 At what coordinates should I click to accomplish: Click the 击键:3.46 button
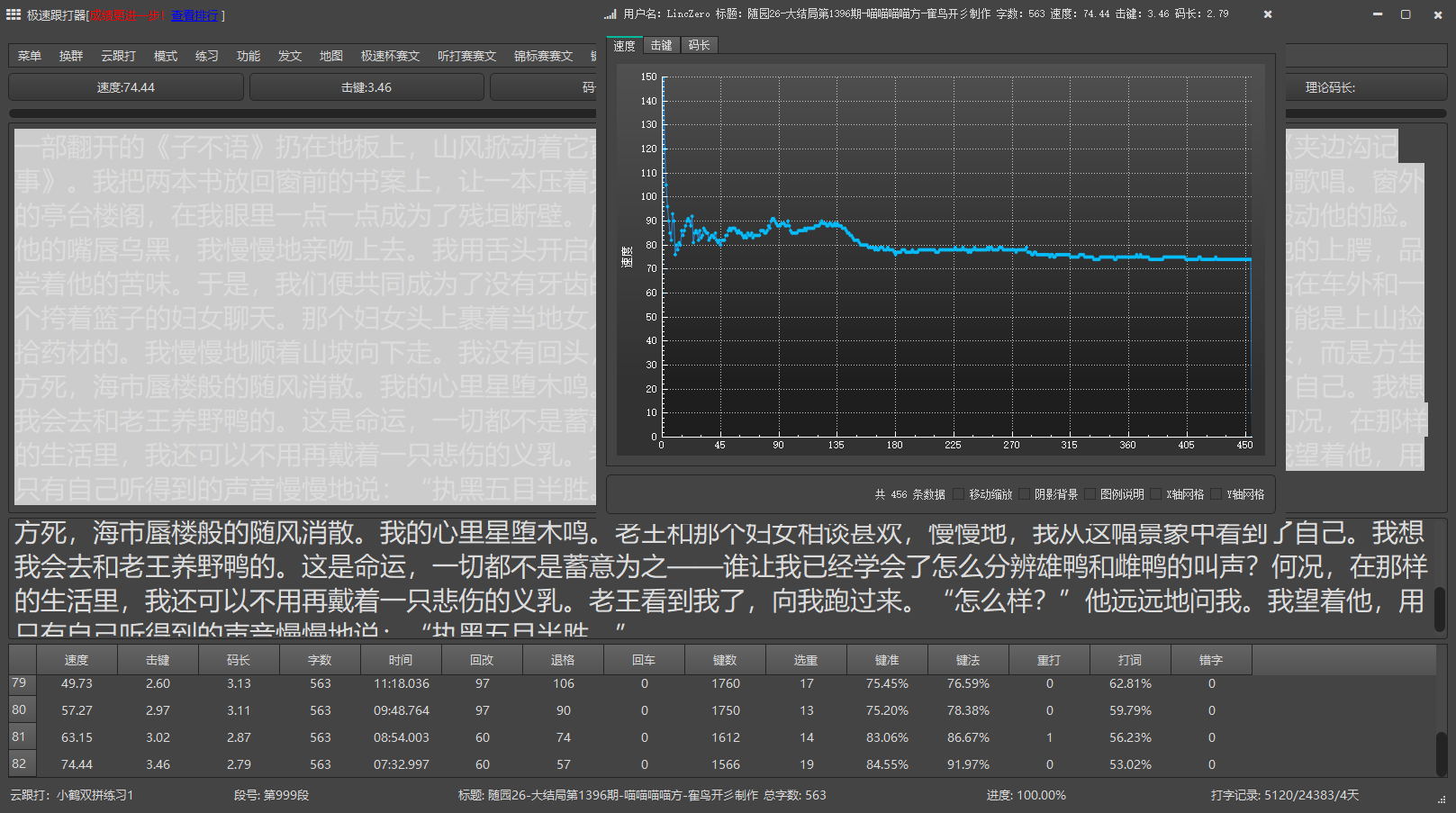tap(366, 87)
